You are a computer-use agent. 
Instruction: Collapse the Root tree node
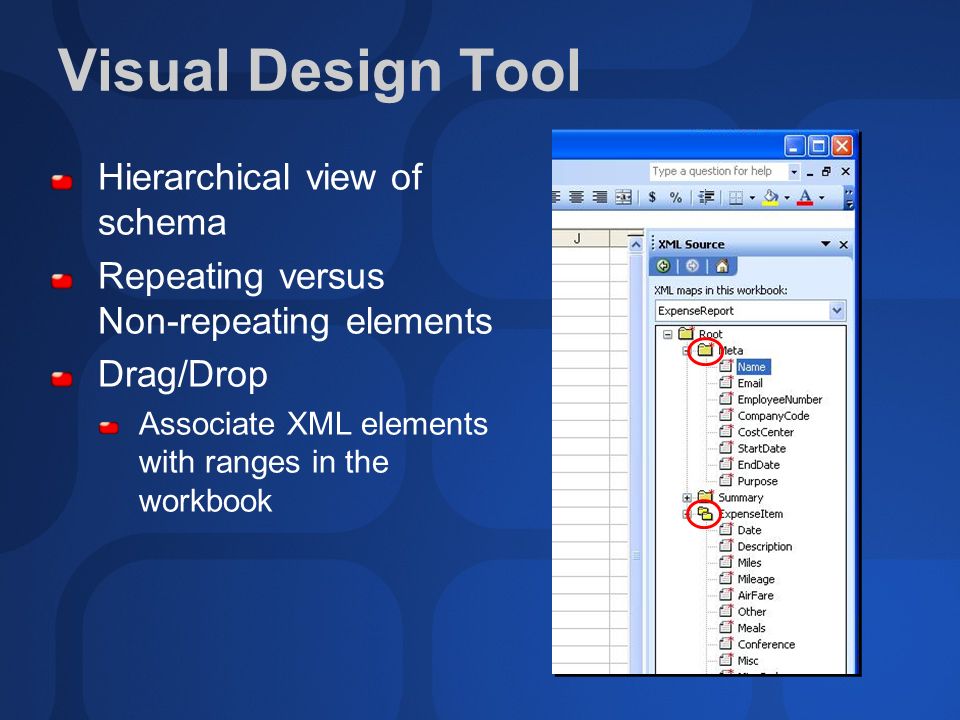pos(668,334)
